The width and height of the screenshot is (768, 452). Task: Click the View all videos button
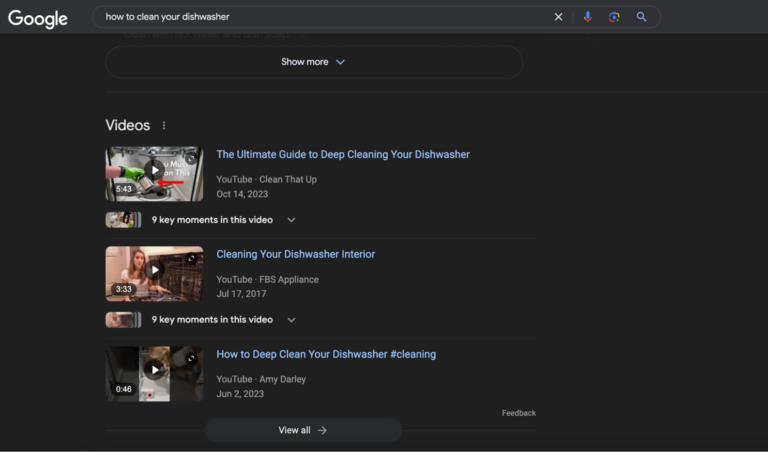[x=303, y=430]
